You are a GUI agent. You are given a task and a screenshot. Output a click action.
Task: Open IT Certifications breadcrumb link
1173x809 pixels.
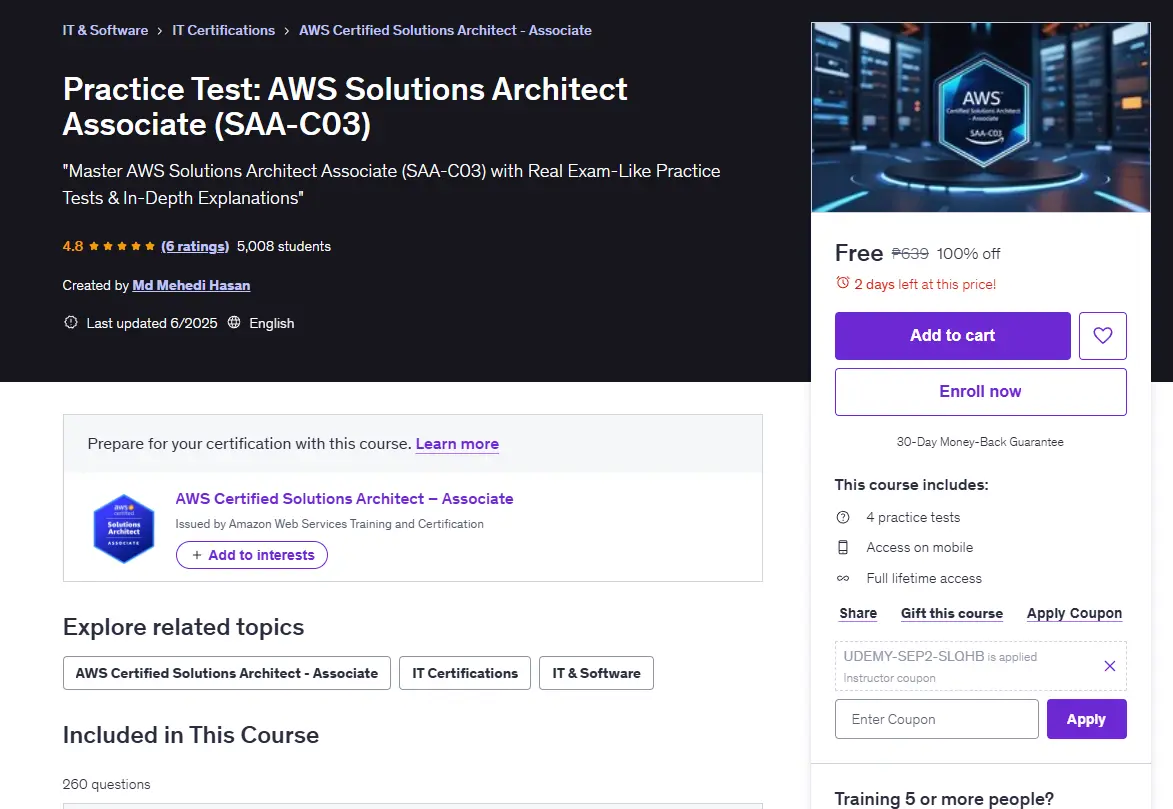pyautogui.click(x=224, y=30)
